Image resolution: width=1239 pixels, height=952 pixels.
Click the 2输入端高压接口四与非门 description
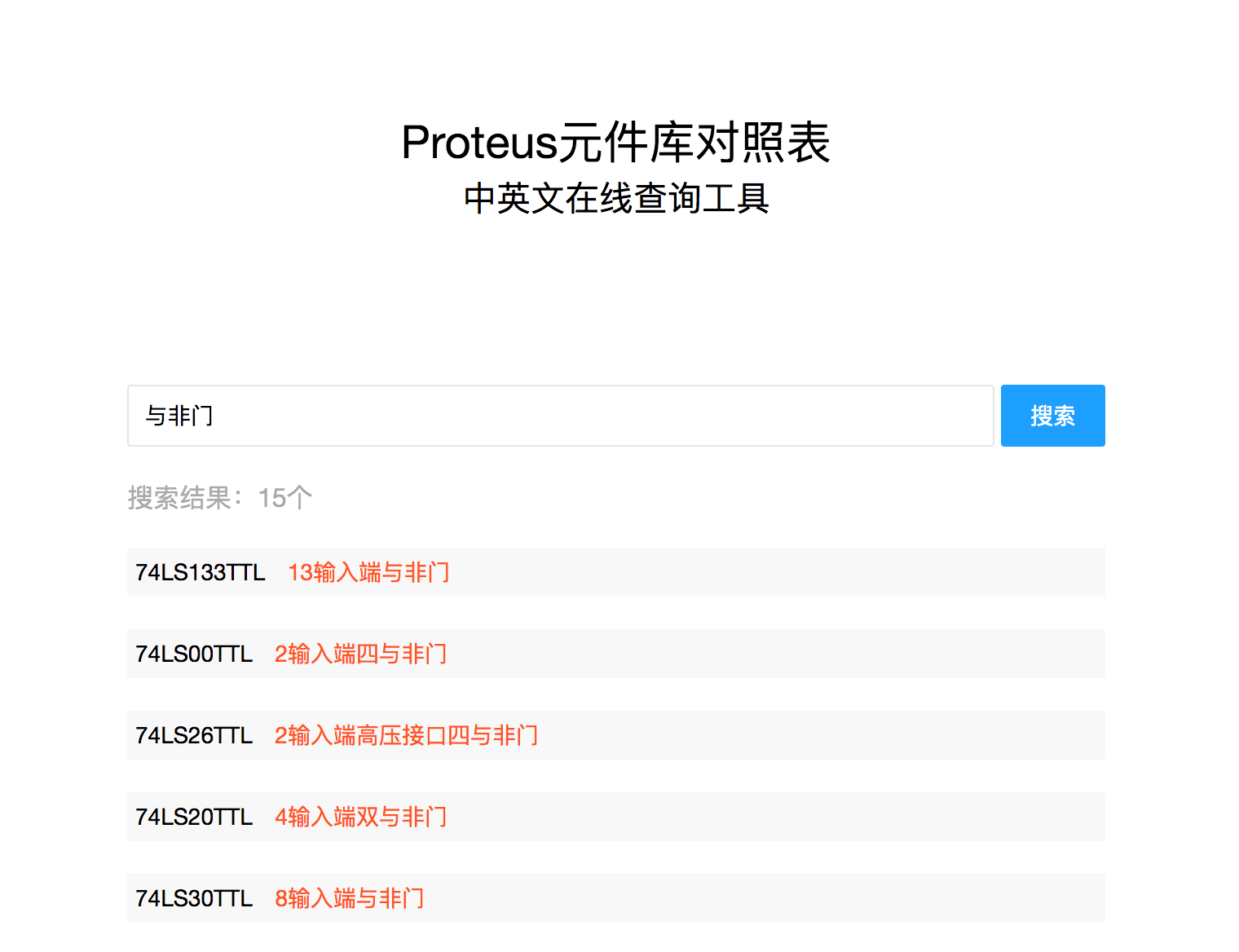[x=406, y=735]
